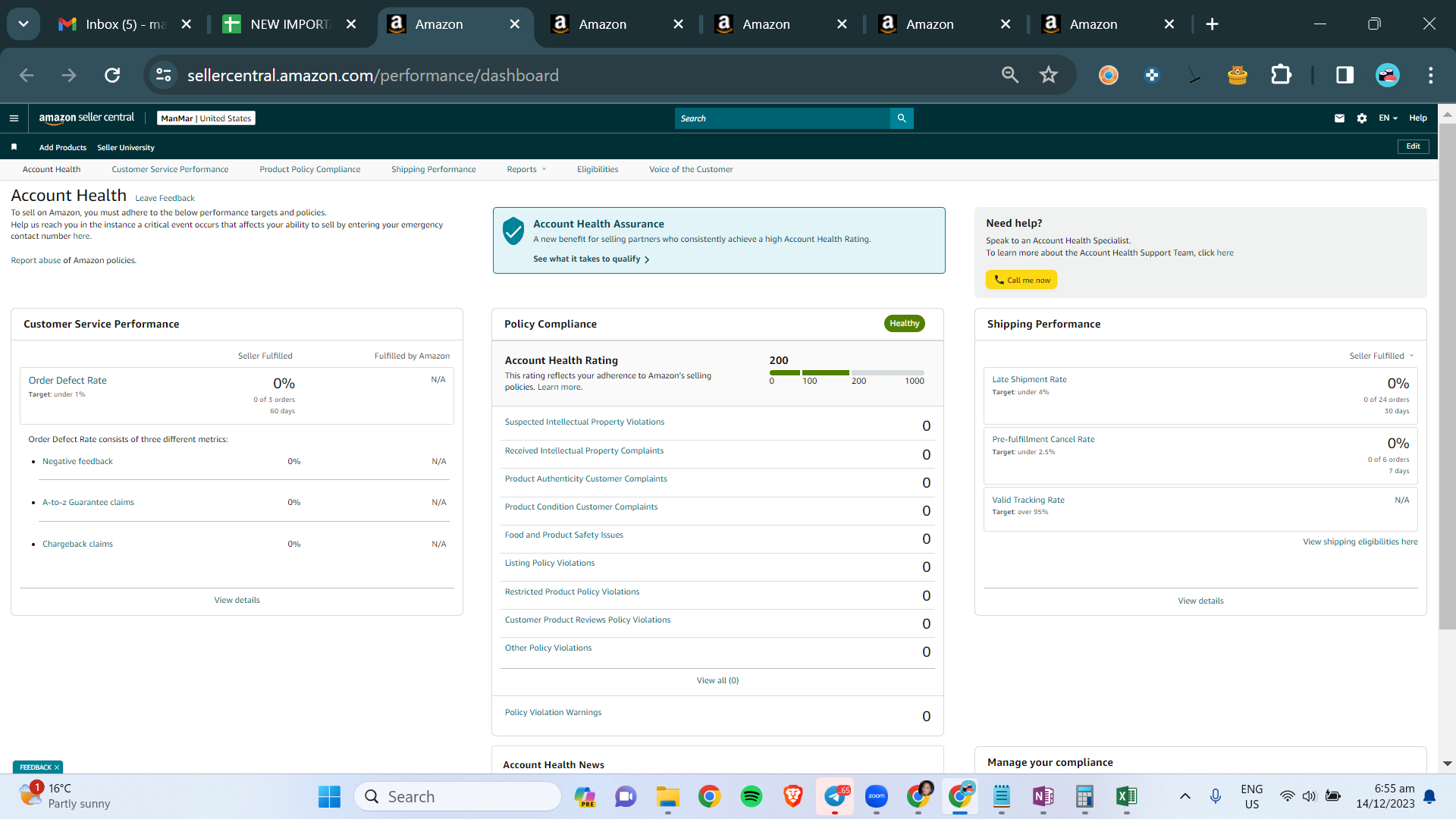The height and width of the screenshot is (819, 1456).
Task: Open Seller University link
Action: [x=126, y=148]
